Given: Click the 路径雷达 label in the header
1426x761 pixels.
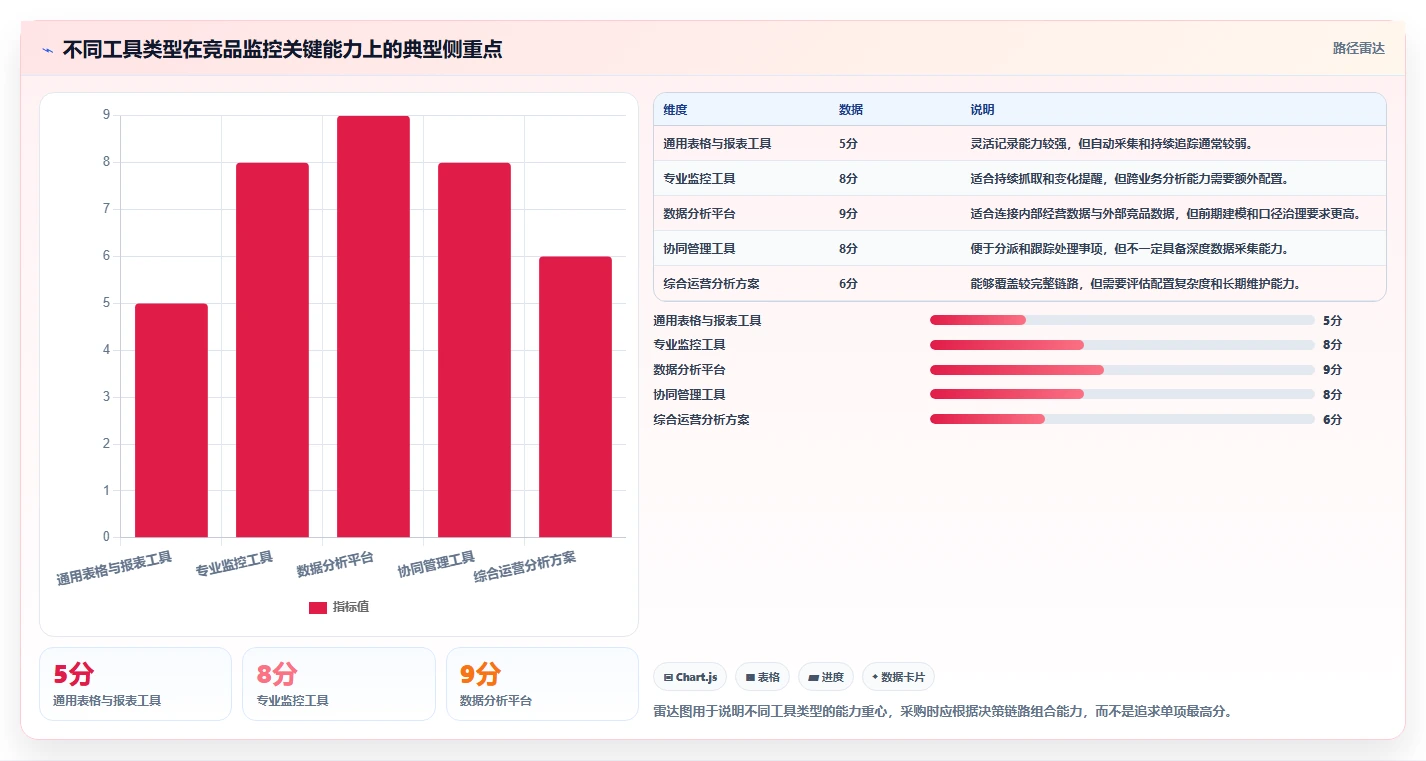Looking at the screenshot, I should point(1358,48).
